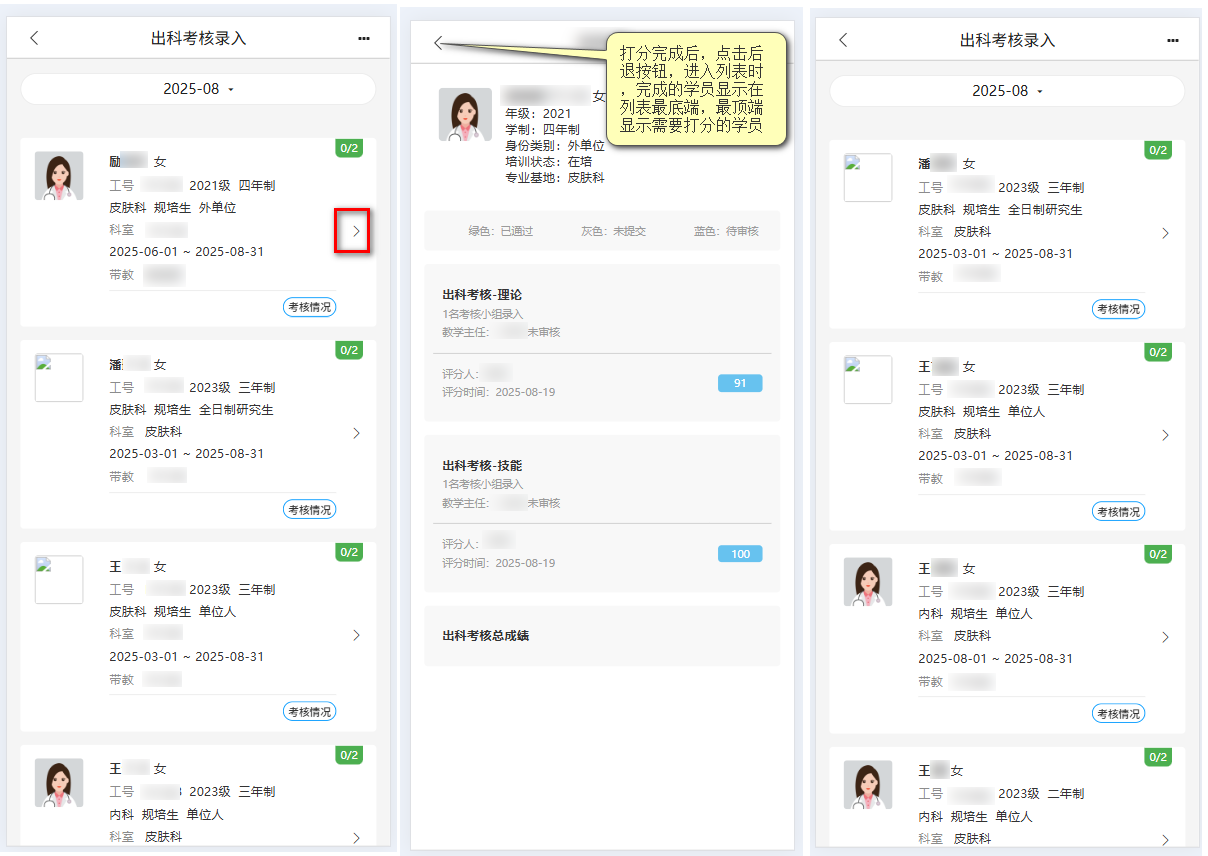
Task: Click left panel 王 皮肤科 单位人 broken avatar
Action: [x=59, y=580]
